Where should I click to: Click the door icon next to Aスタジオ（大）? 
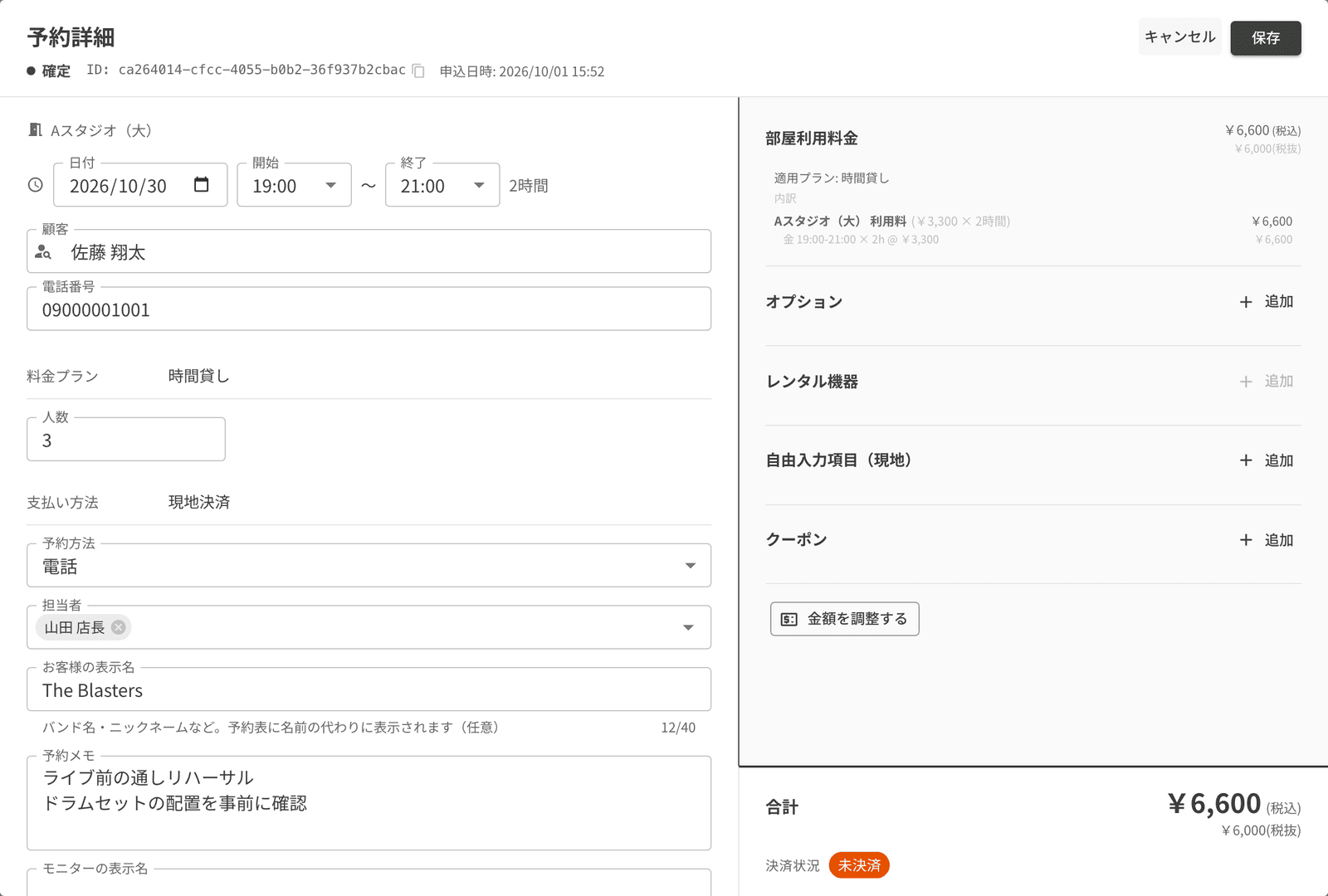coord(35,130)
